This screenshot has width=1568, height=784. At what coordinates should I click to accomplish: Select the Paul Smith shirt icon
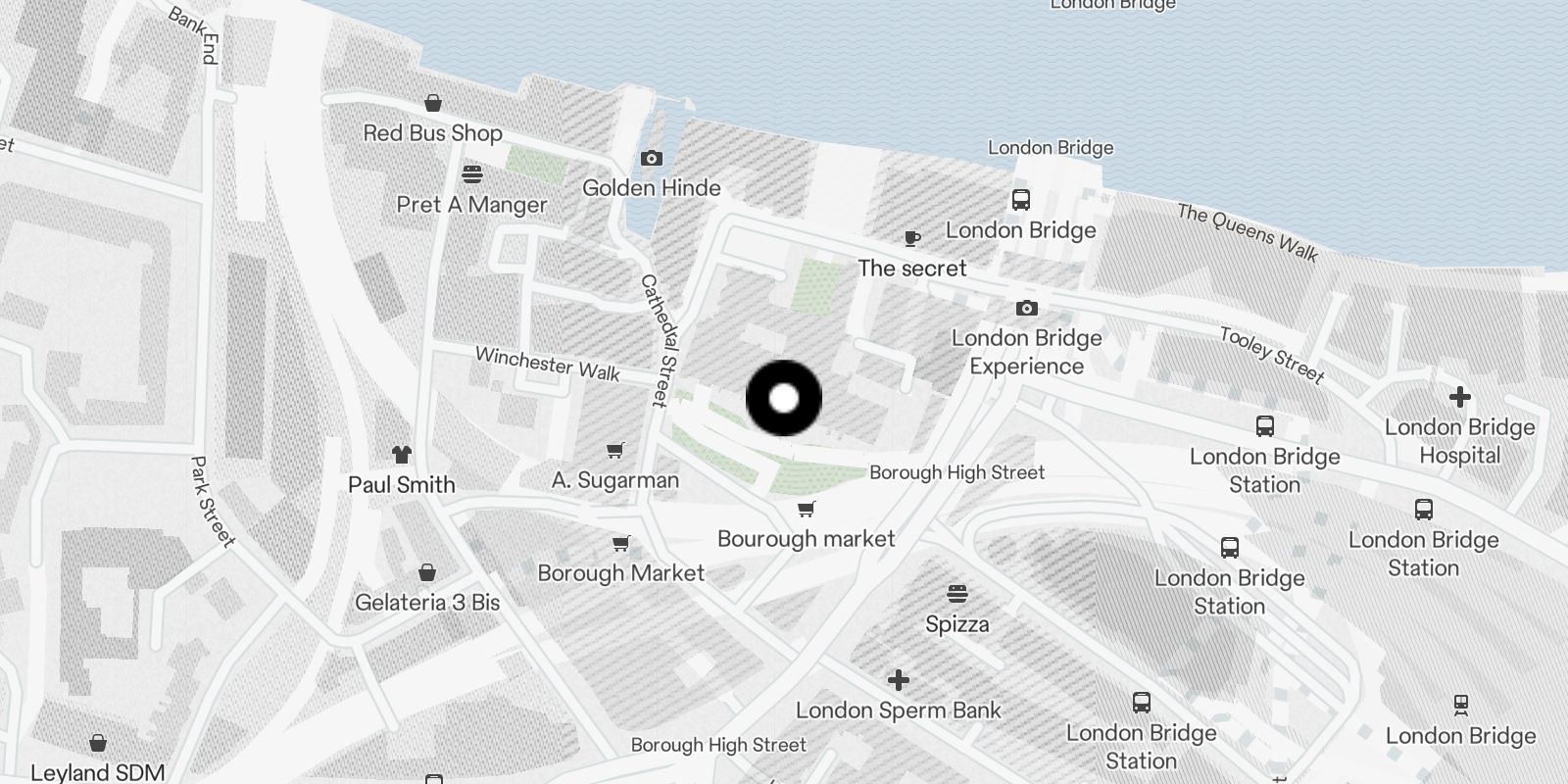coord(402,455)
